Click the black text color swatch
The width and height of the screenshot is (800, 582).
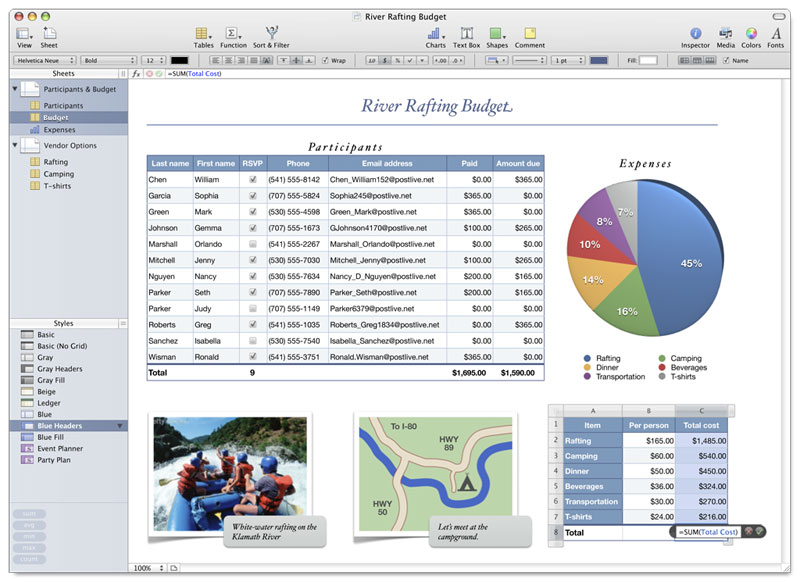[179, 61]
